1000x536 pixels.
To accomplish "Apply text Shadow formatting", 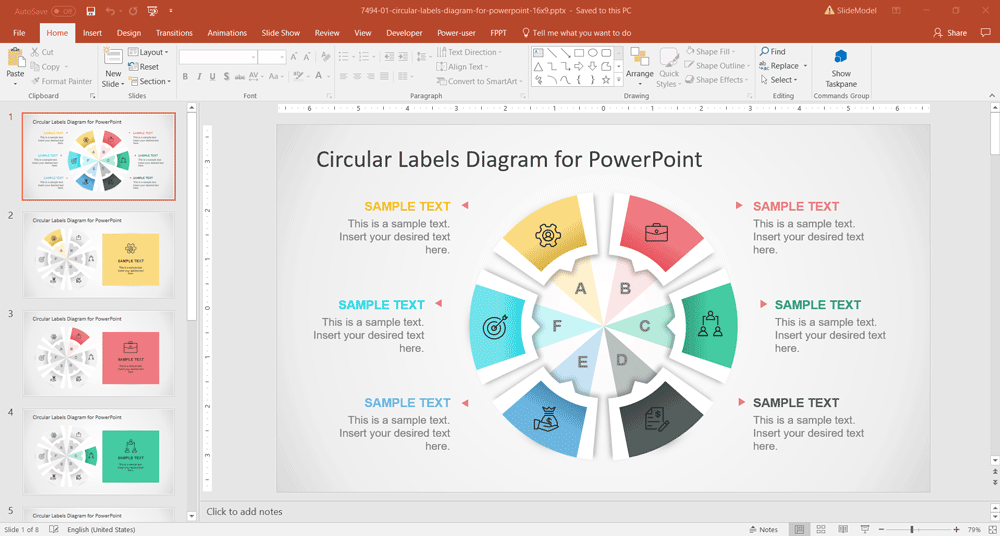I will click(226, 77).
